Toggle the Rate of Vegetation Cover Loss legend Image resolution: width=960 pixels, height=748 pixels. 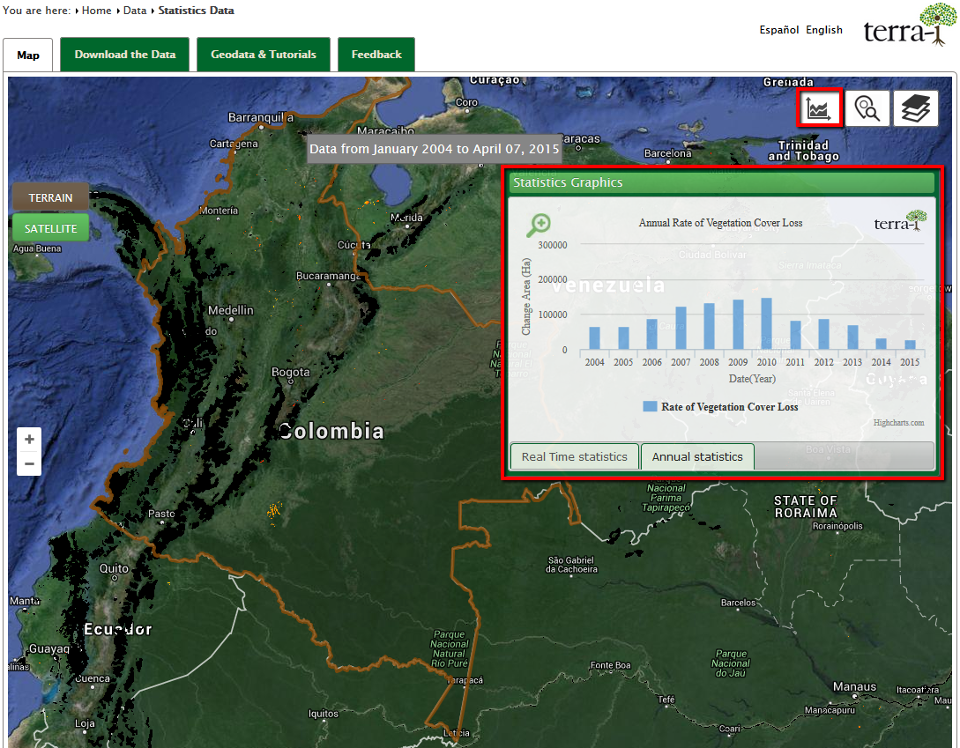(721, 406)
